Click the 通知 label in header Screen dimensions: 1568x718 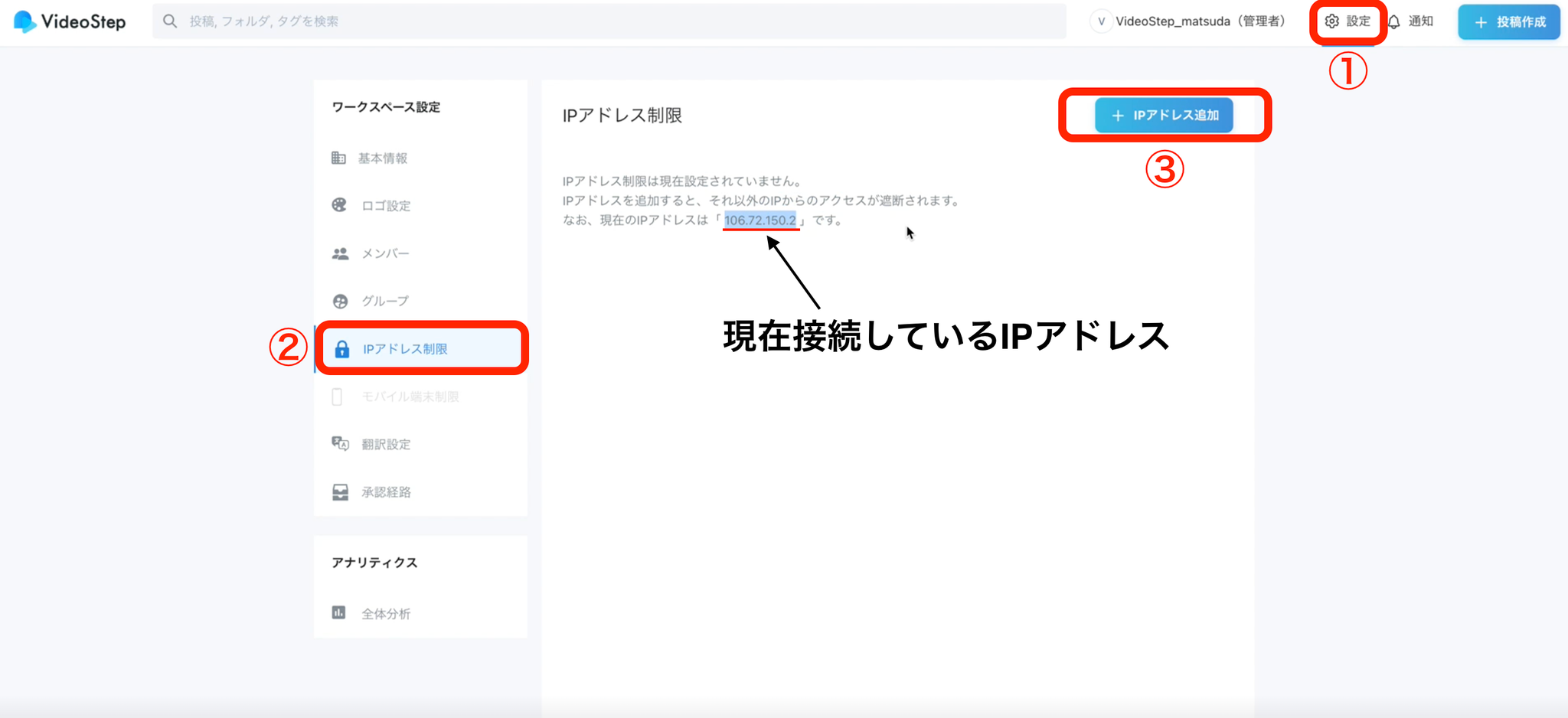tap(1421, 21)
